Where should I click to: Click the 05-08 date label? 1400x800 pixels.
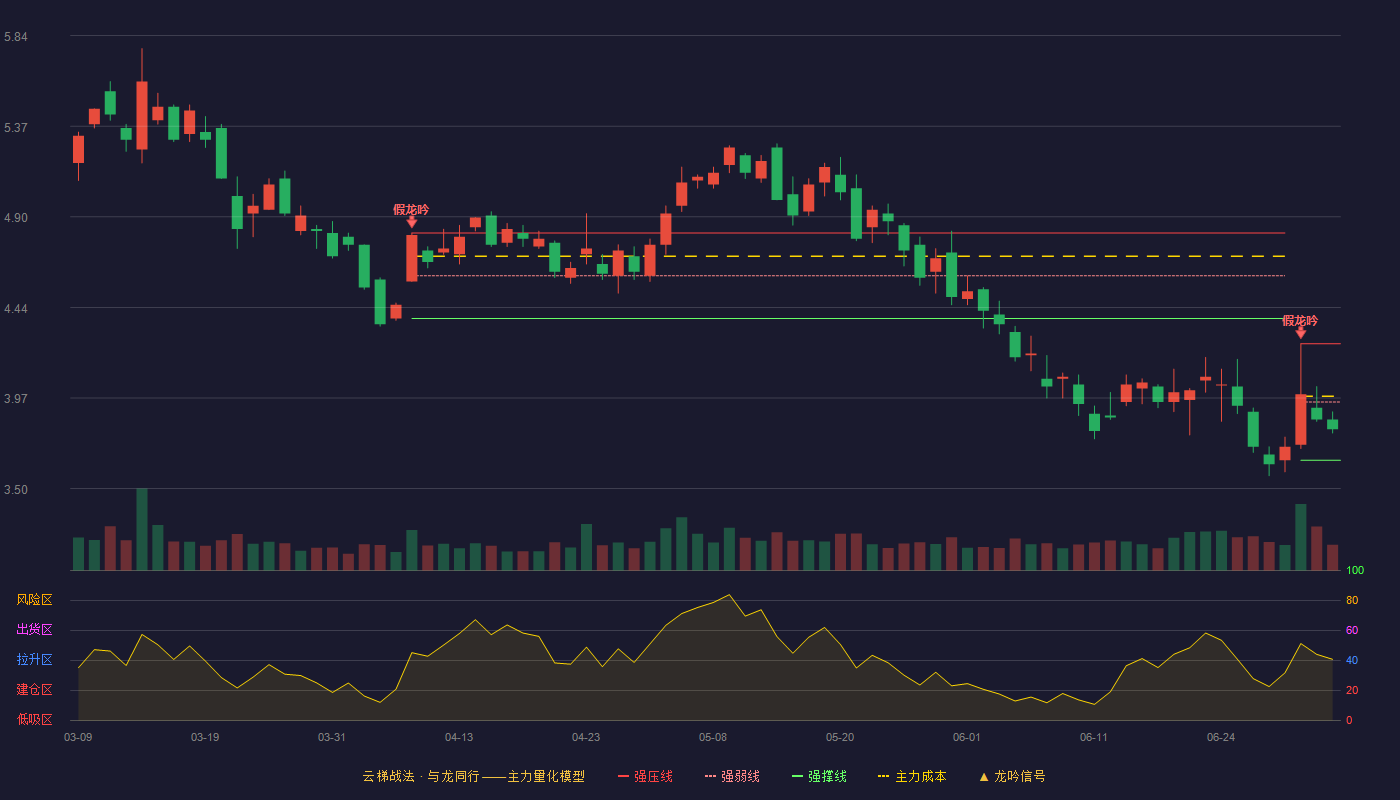pyautogui.click(x=713, y=737)
